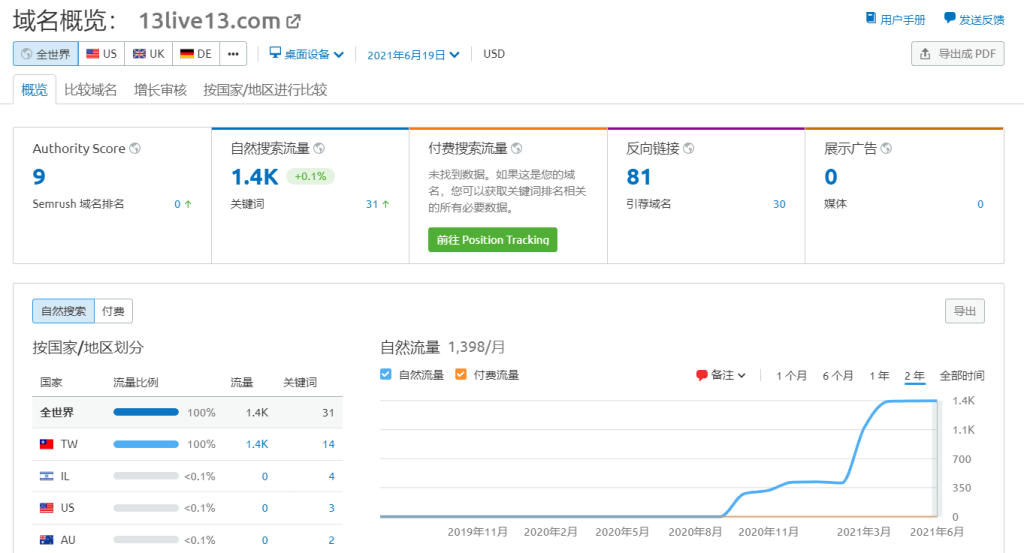Click globe info icon next to 付费搜索流量

click(x=517, y=148)
